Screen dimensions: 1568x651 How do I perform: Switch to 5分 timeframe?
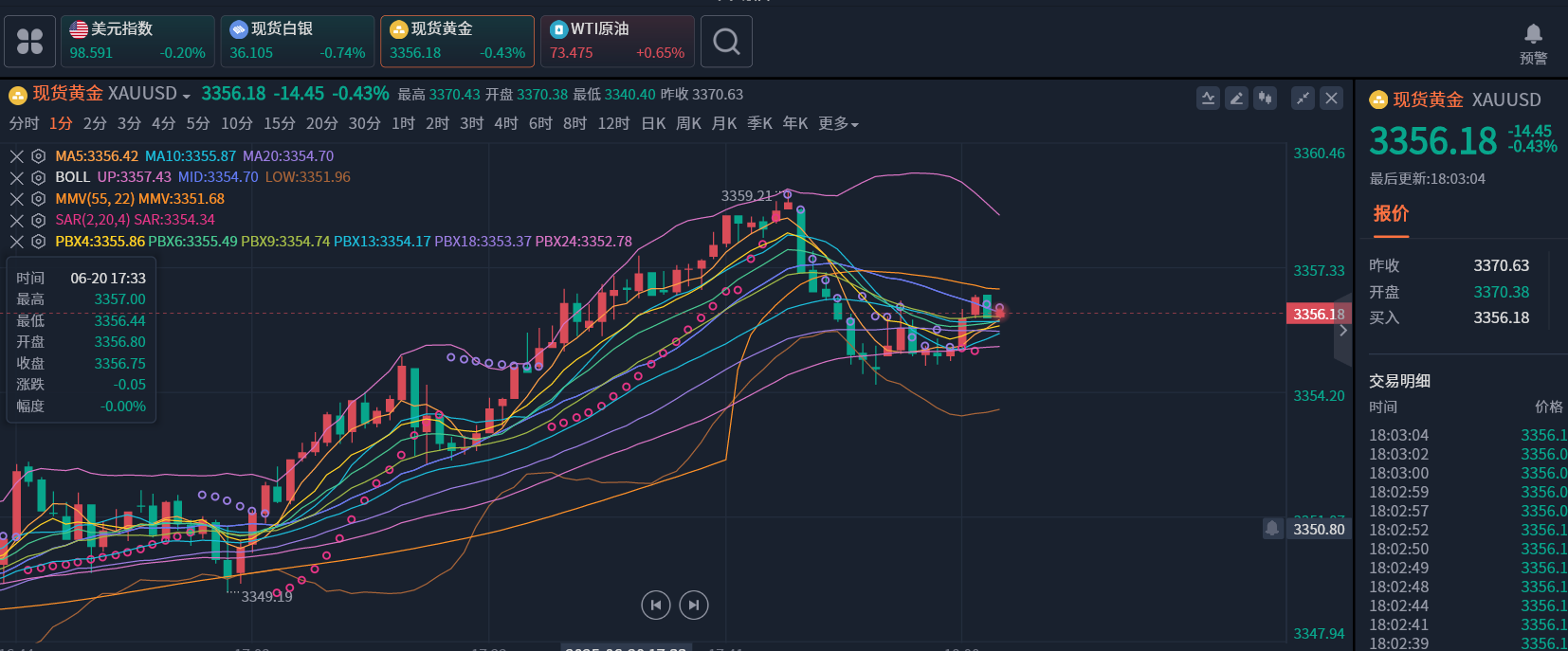198,124
